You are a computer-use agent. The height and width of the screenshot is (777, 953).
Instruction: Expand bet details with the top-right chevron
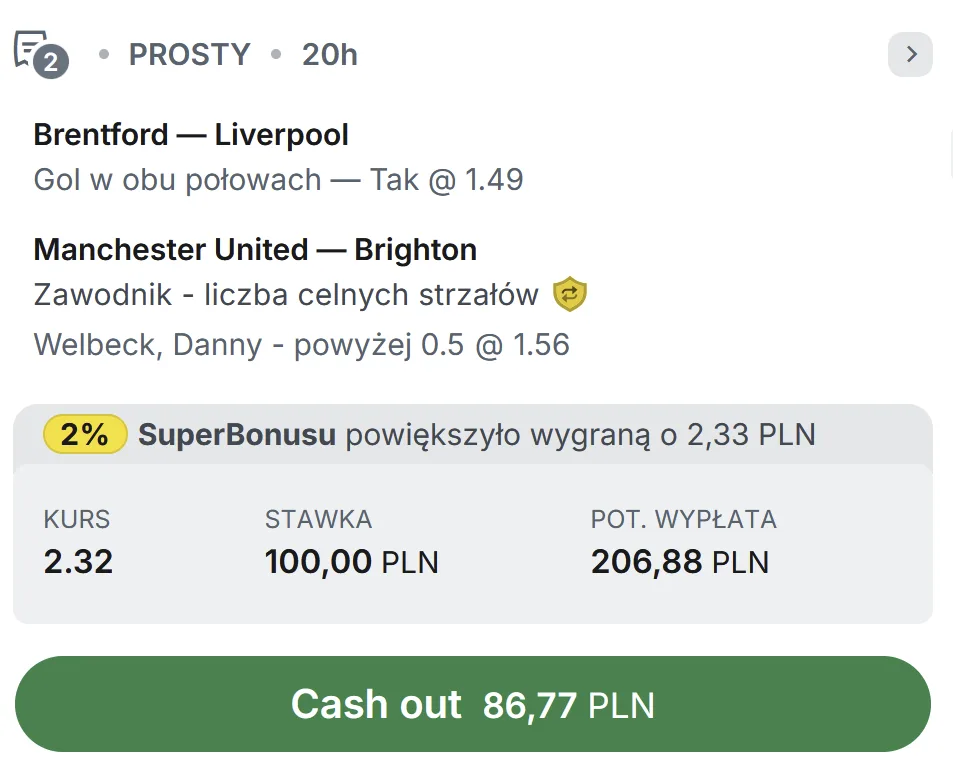[910, 55]
